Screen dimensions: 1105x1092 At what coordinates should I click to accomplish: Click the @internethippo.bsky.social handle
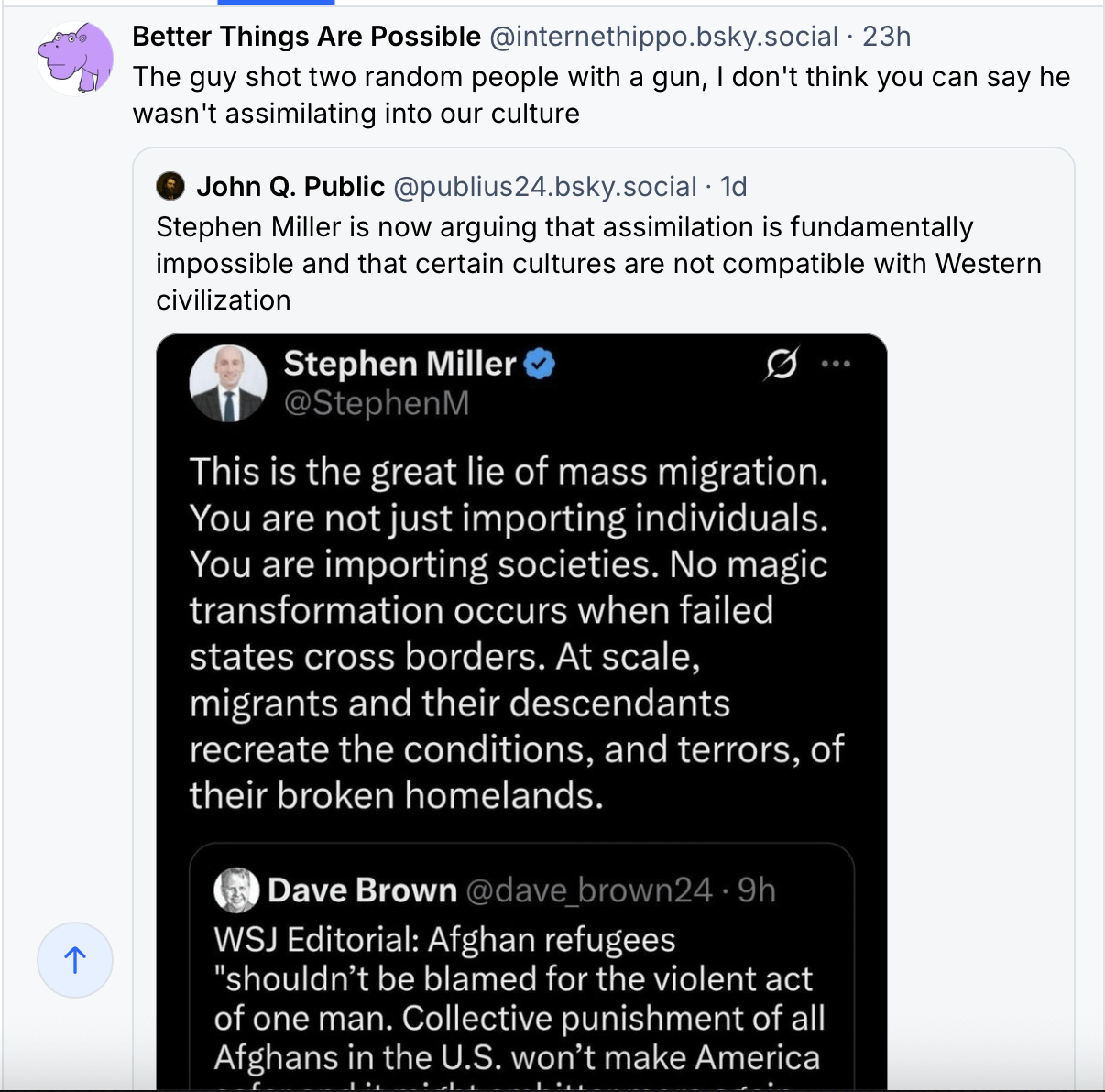pyautogui.click(x=663, y=37)
